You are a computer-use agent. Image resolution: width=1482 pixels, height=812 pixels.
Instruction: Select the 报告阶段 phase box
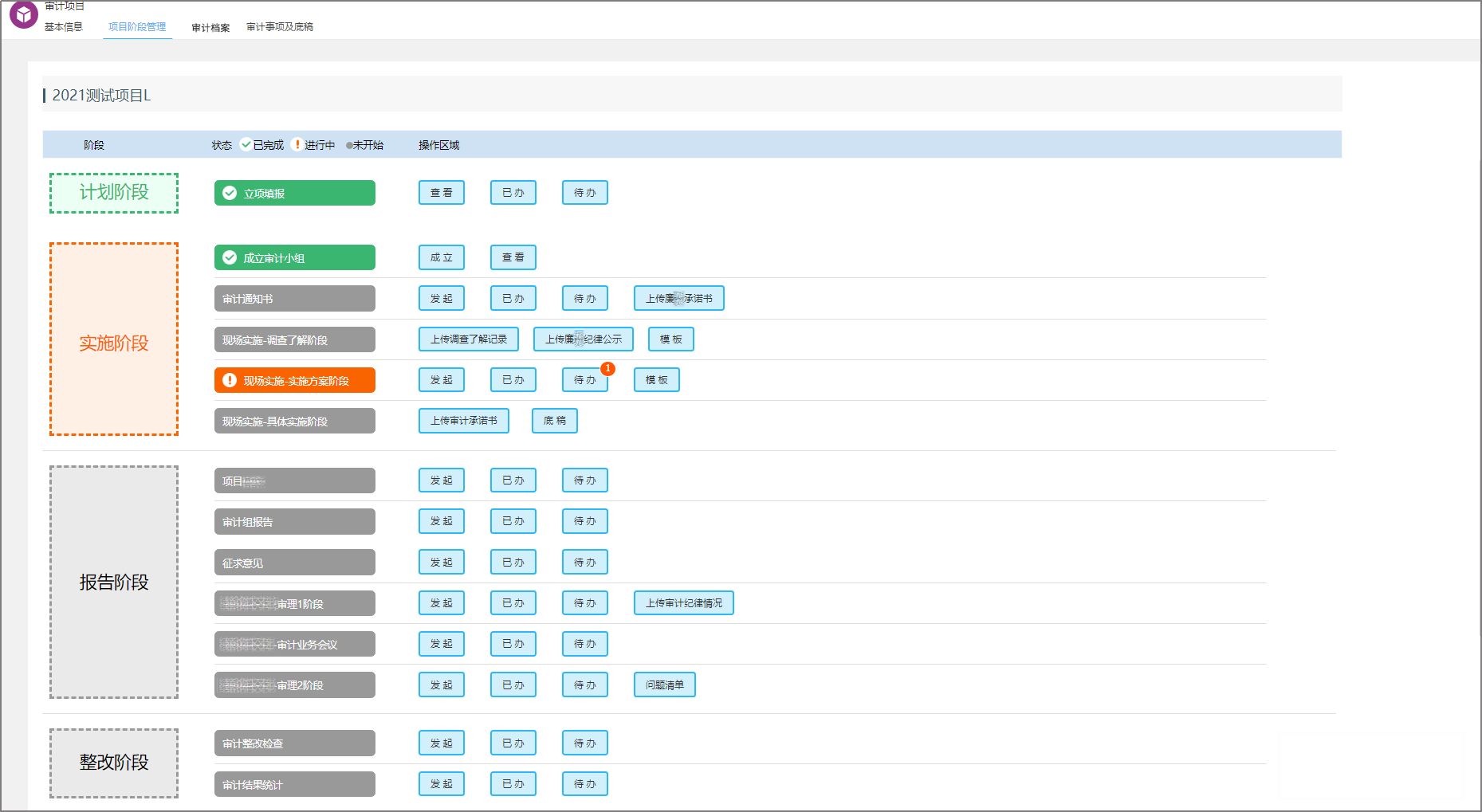(114, 582)
